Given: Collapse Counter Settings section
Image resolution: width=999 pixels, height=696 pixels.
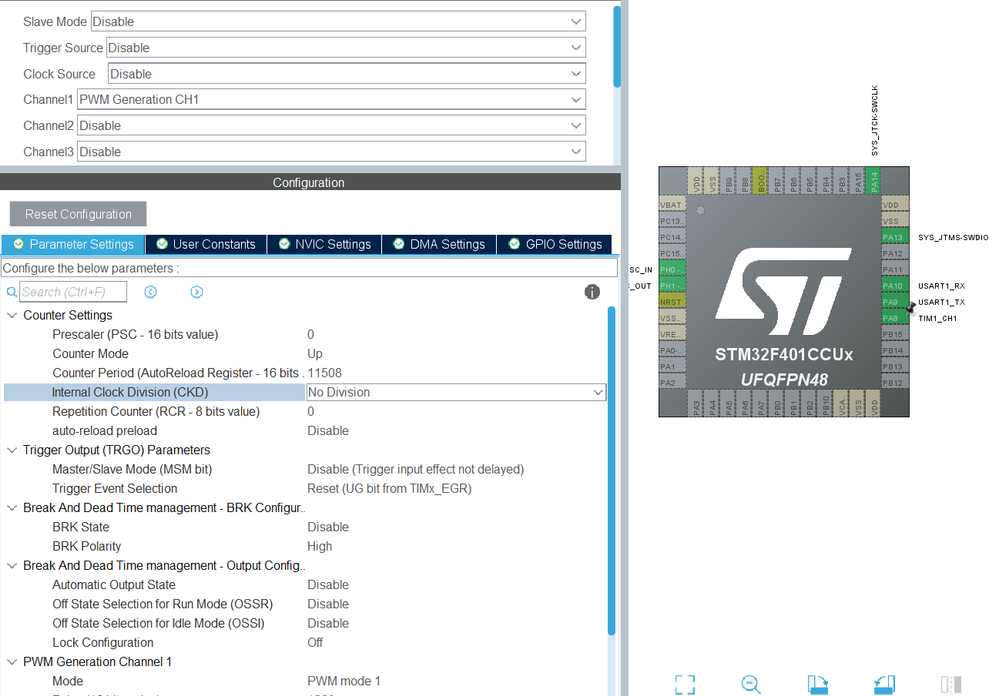Looking at the screenshot, I should [x=11, y=315].
